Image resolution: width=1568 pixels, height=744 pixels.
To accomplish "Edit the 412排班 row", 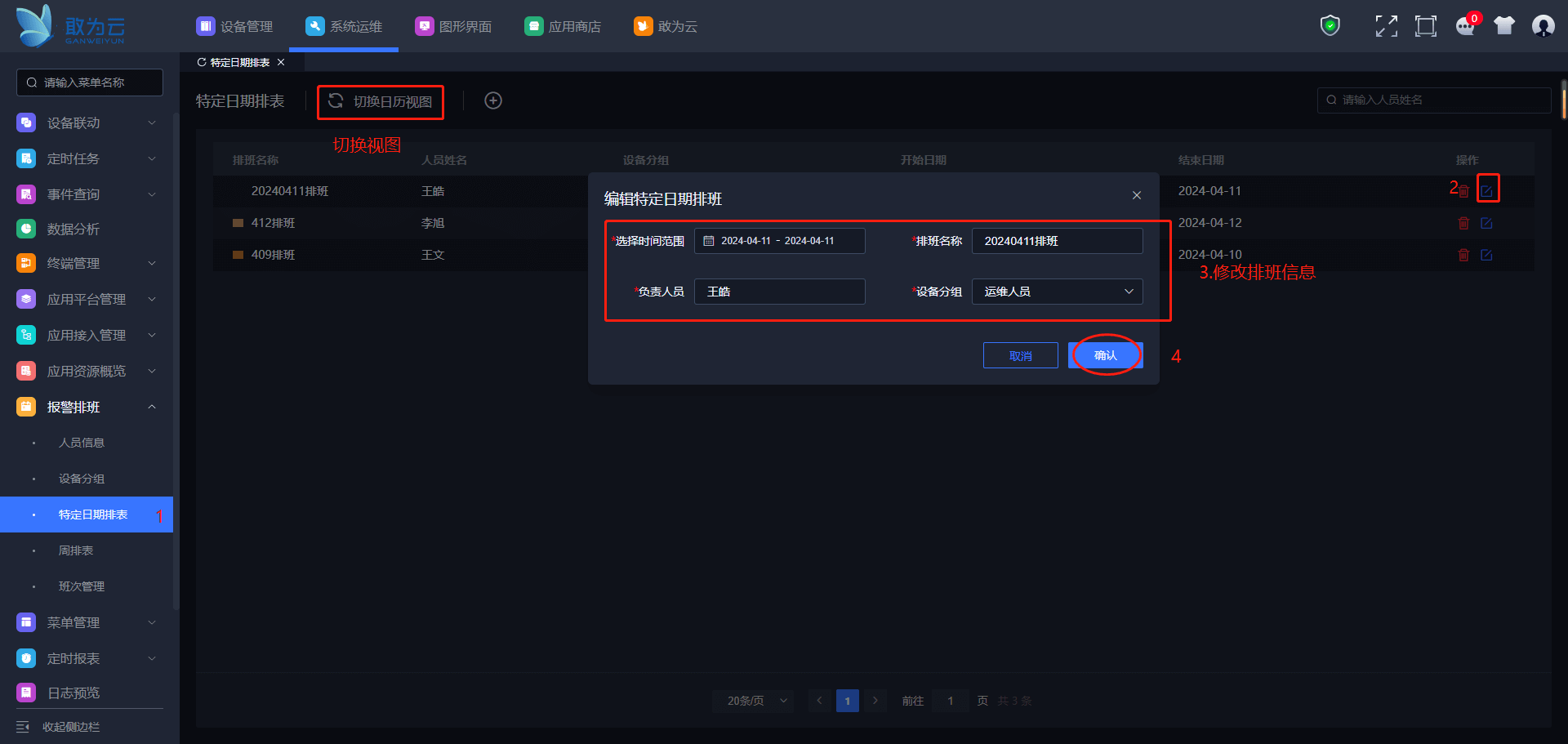I will point(1487,223).
